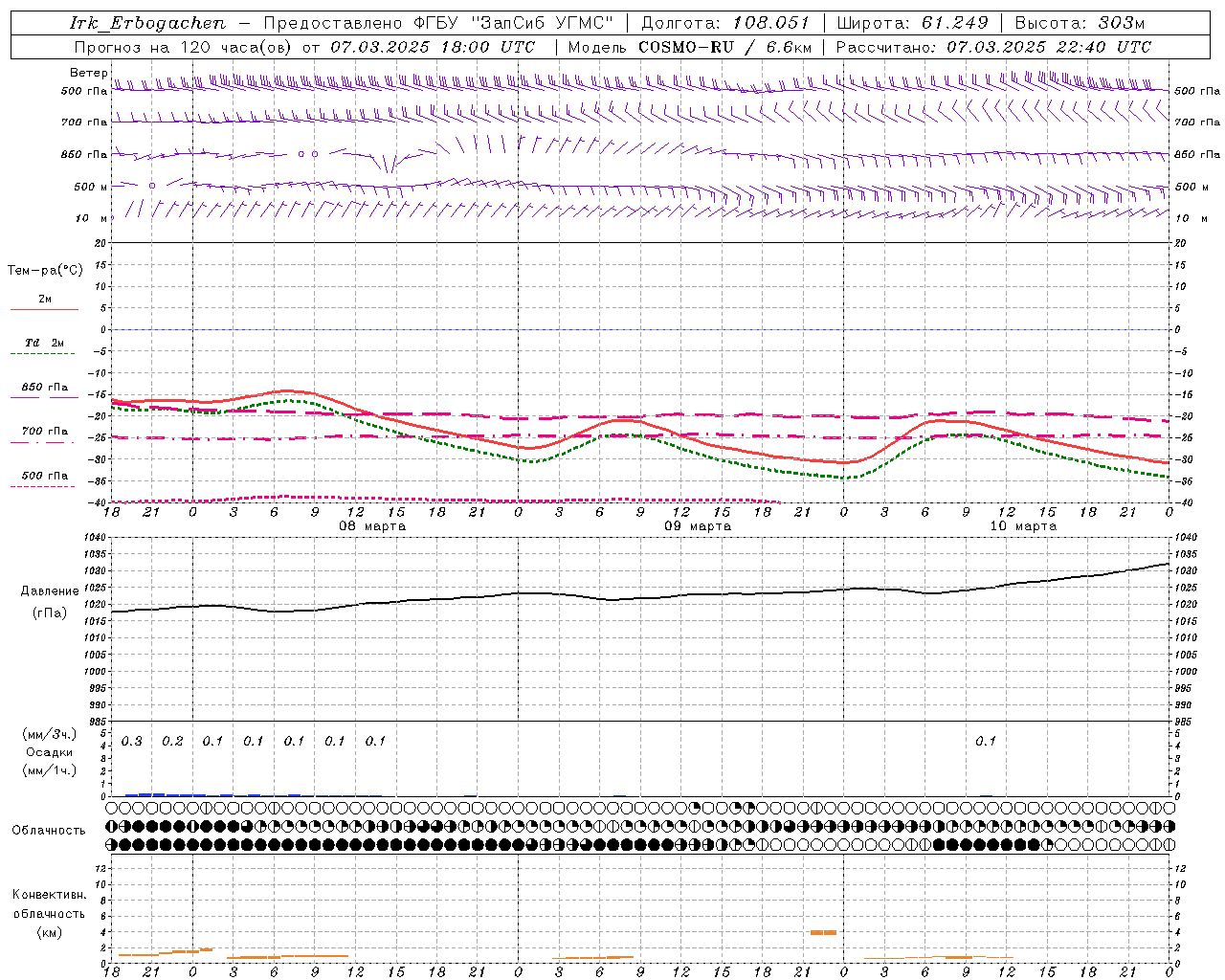The width and height of the screenshot is (1225, 980).
Task: Click the 'Модель COSMO-RU / 6.6км' model label
Action: tap(690, 47)
